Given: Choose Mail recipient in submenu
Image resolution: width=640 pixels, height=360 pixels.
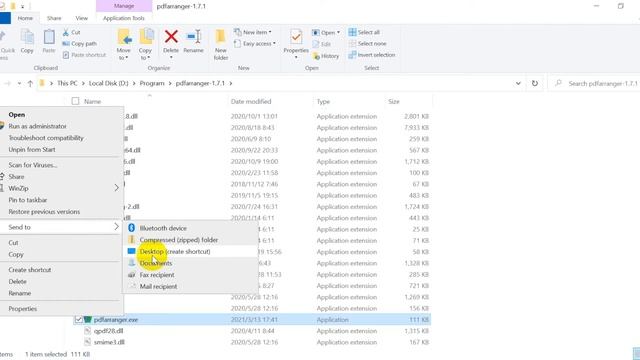Looking at the screenshot, I should (x=191, y=287).
